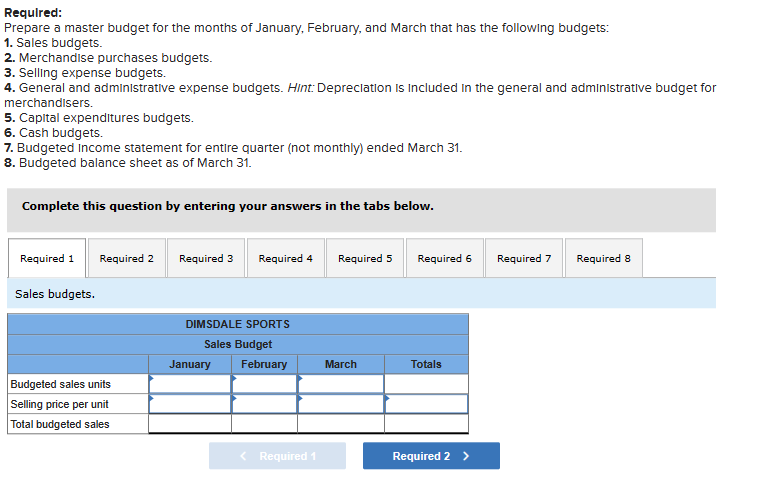
Task: Switch to the Required 3 tab
Action: pos(206,258)
